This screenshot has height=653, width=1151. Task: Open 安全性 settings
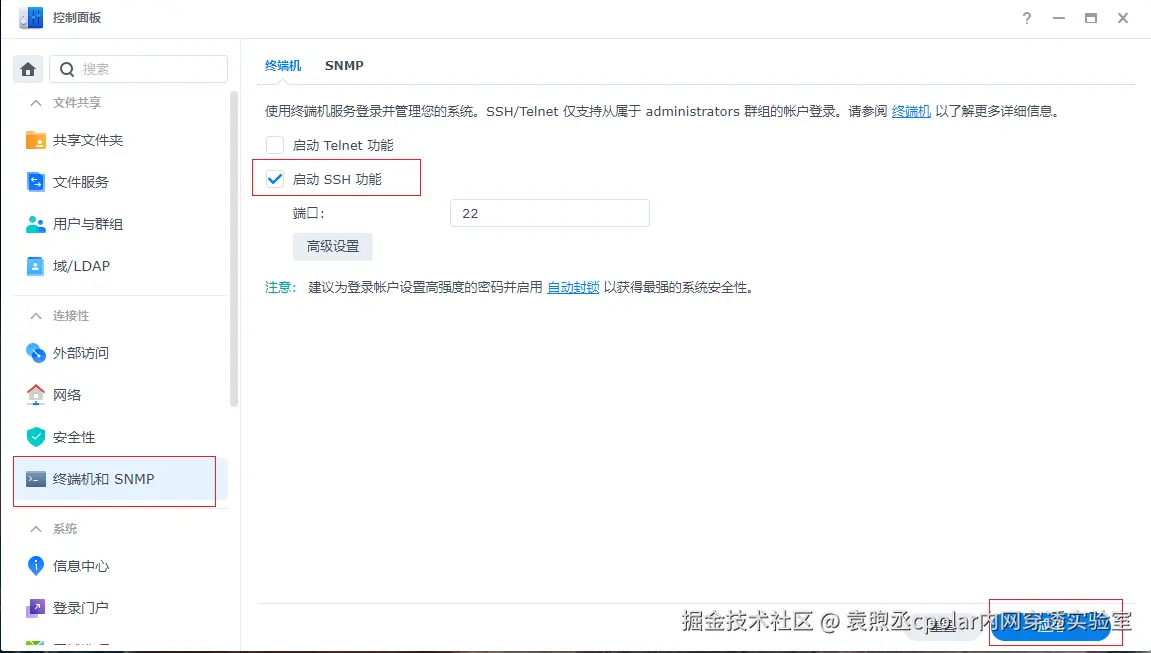click(75, 437)
